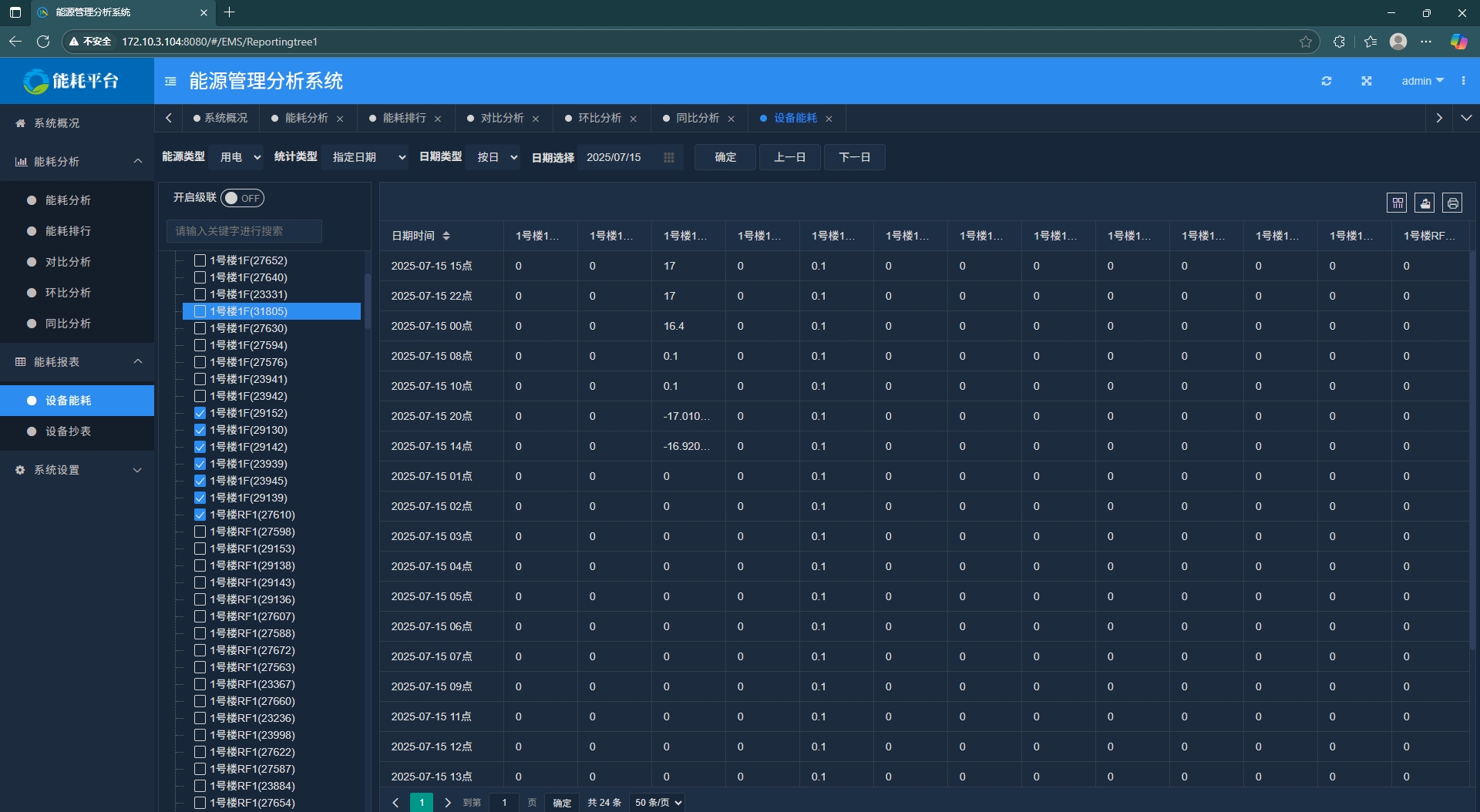Open 设备抄表 in the sidebar
This screenshot has height=812, width=1480.
[68, 431]
